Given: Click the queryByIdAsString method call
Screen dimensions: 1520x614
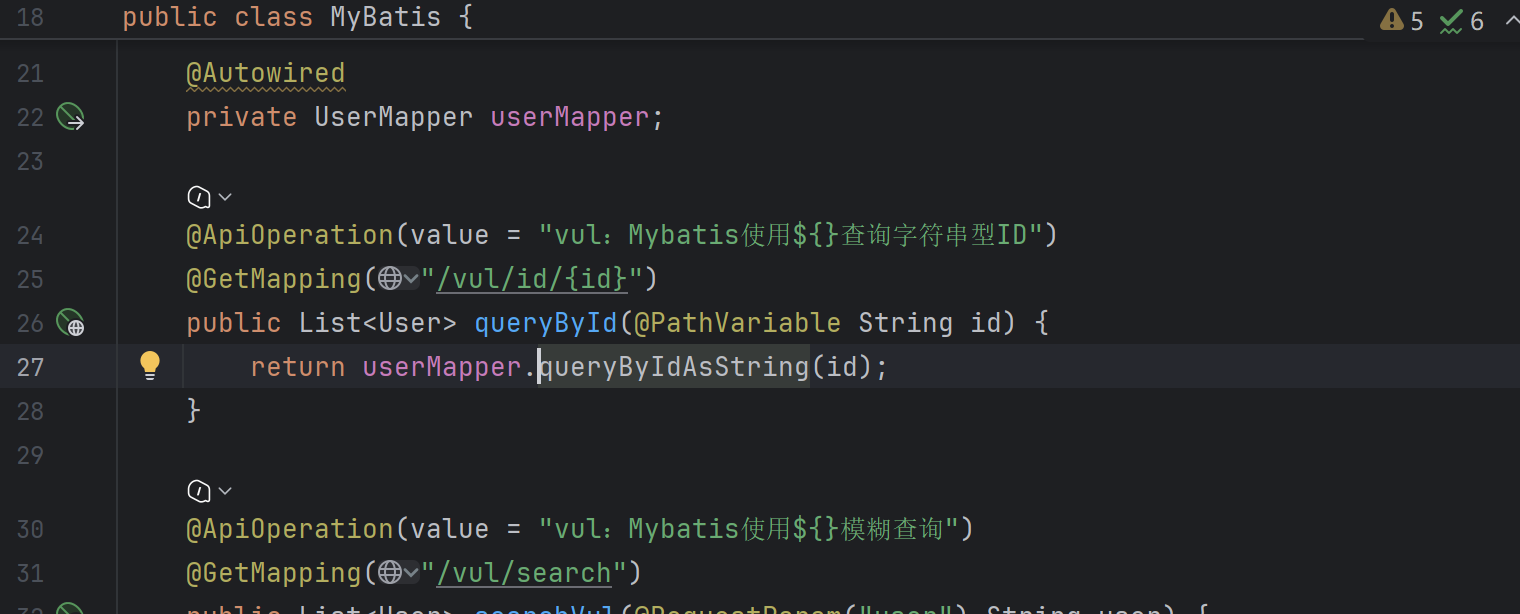Looking at the screenshot, I should [674, 367].
